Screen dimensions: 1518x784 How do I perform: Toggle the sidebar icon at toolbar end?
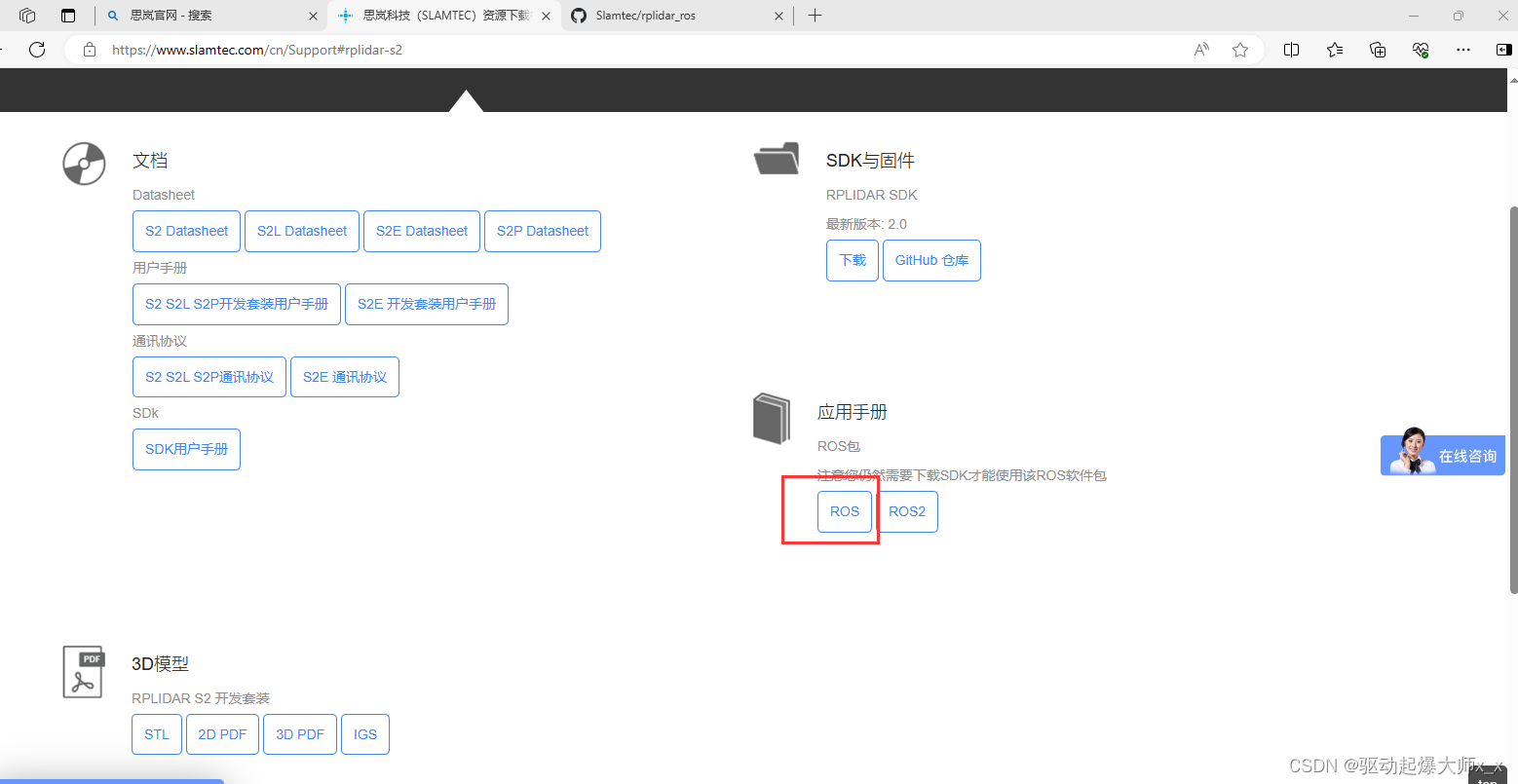[x=1503, y=50]
